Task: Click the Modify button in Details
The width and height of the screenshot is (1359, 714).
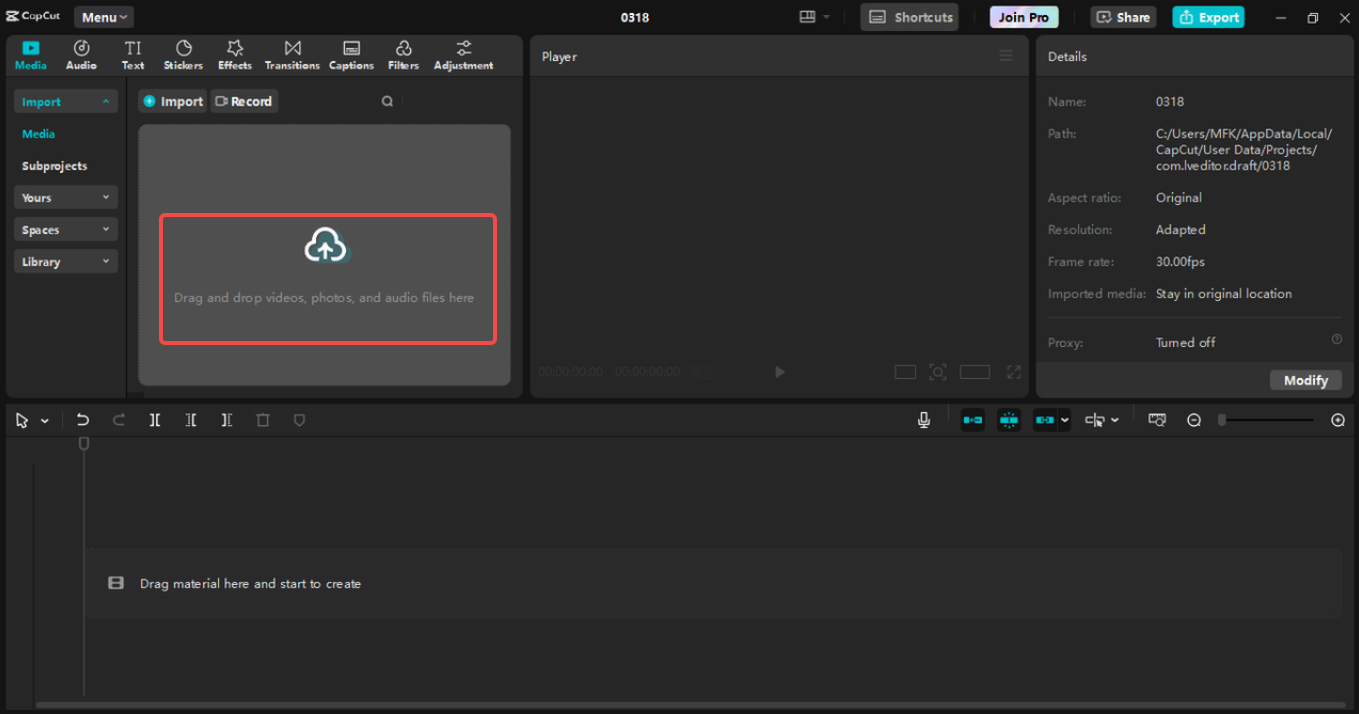Action: click(1306, 380)
